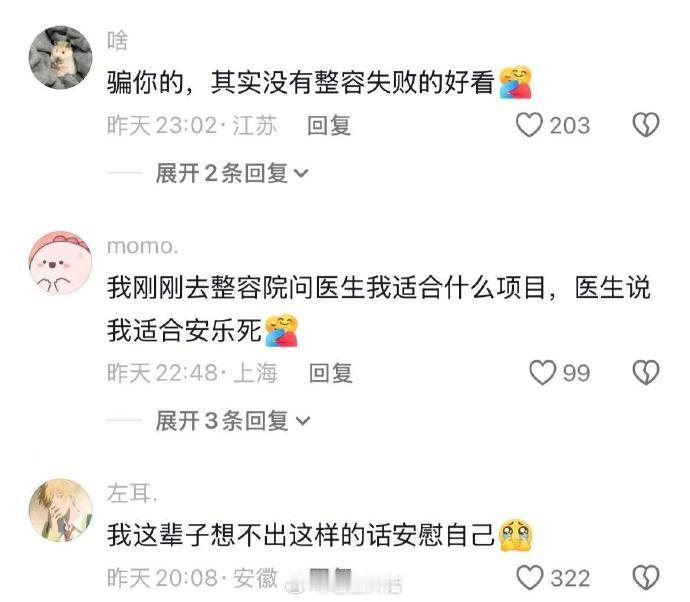Screen dimensions: 690x602
Task: Open 左耳.'s anime profile avatar
Action: pyautogui.click(x=60, y=510)
